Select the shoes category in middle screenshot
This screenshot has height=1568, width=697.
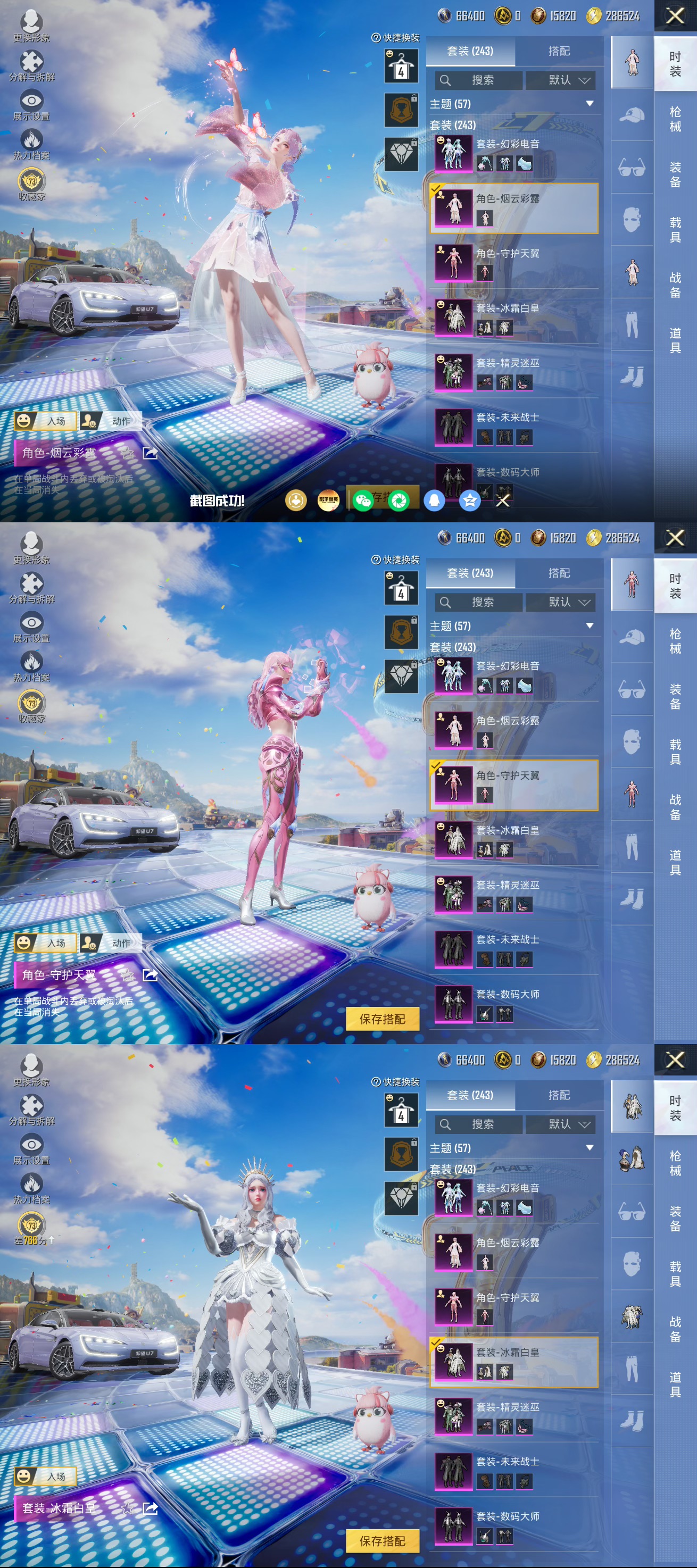(x=632, y=899)
